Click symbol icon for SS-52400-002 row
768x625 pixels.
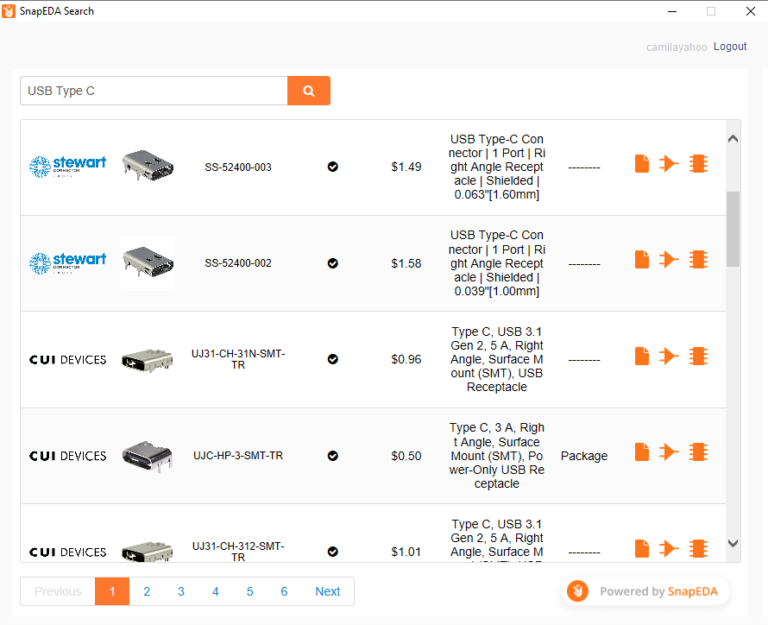point(669,260)
